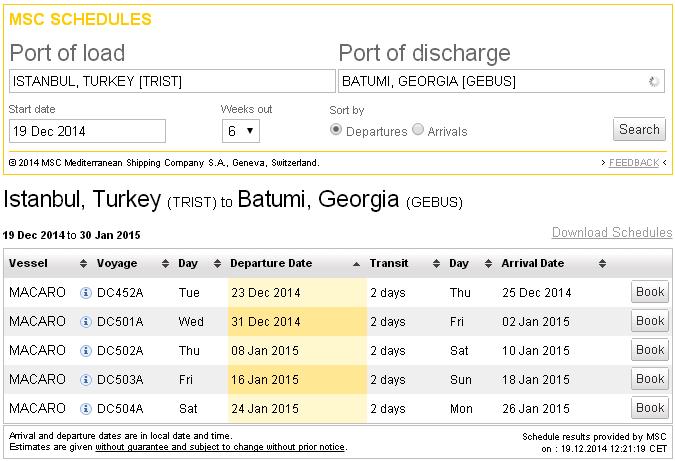This screenshot has height=461, width=675.
Task: Sort by Arrival Date column header
Action: coord(533,264)
